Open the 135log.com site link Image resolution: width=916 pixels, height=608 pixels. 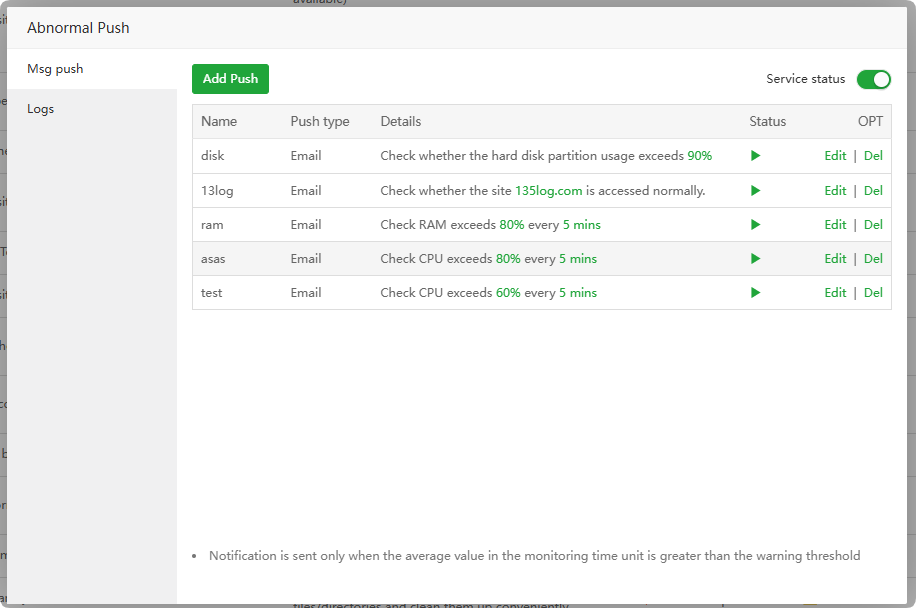(548, 190)
